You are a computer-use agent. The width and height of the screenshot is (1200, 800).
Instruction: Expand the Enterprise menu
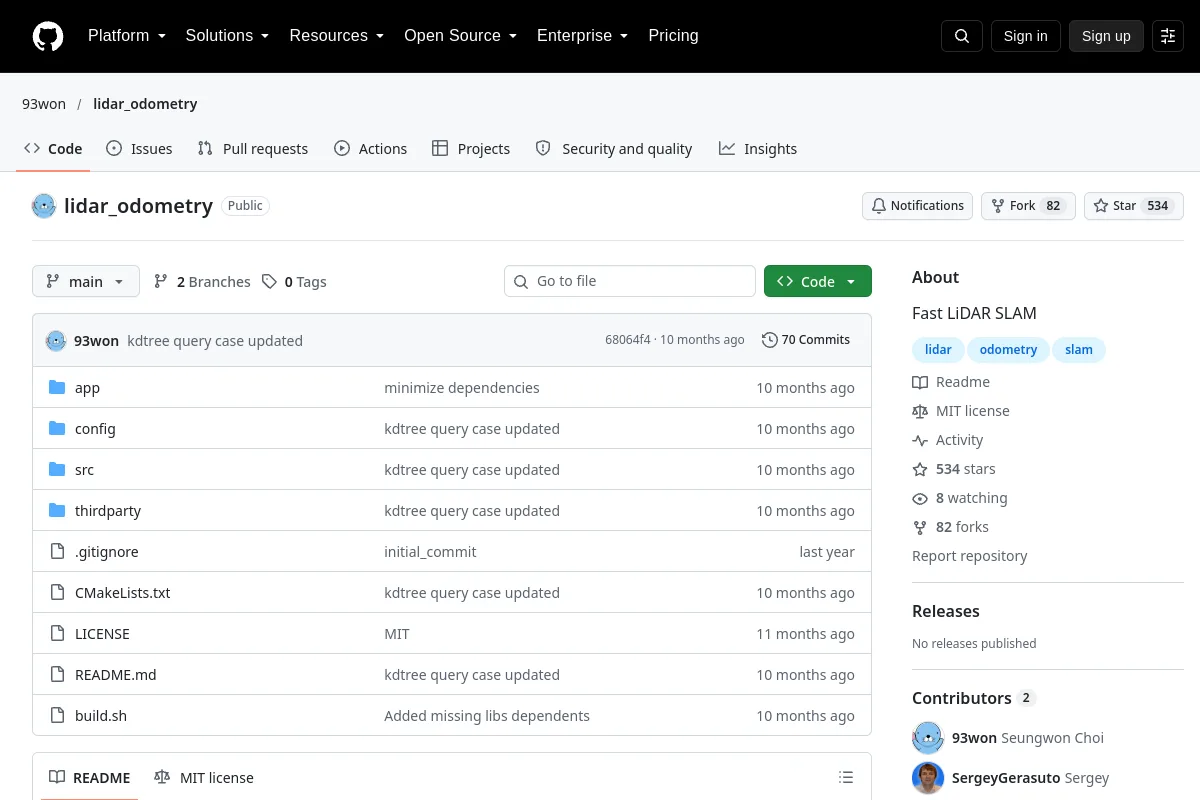pos(583,36)
